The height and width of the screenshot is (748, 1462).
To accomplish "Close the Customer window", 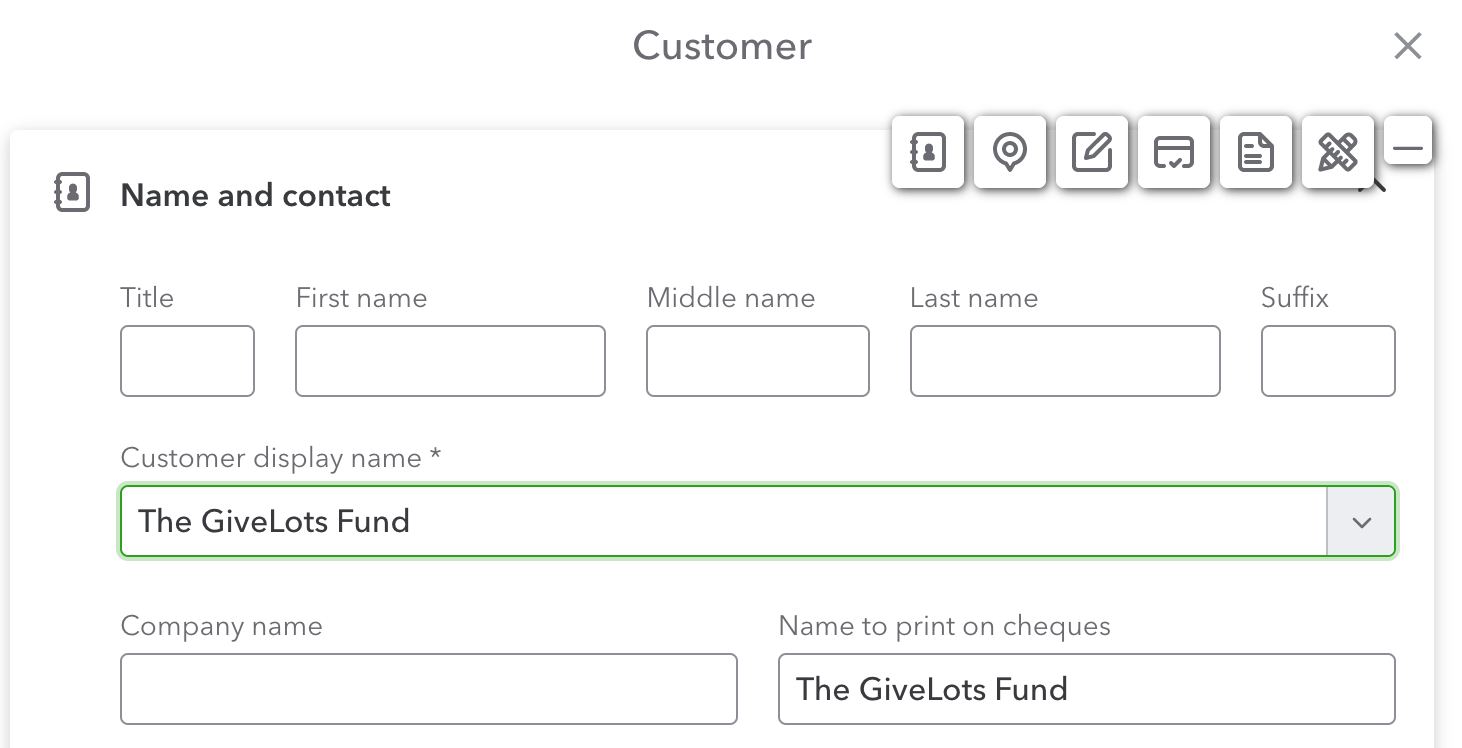I will (x=1408, y=46).
